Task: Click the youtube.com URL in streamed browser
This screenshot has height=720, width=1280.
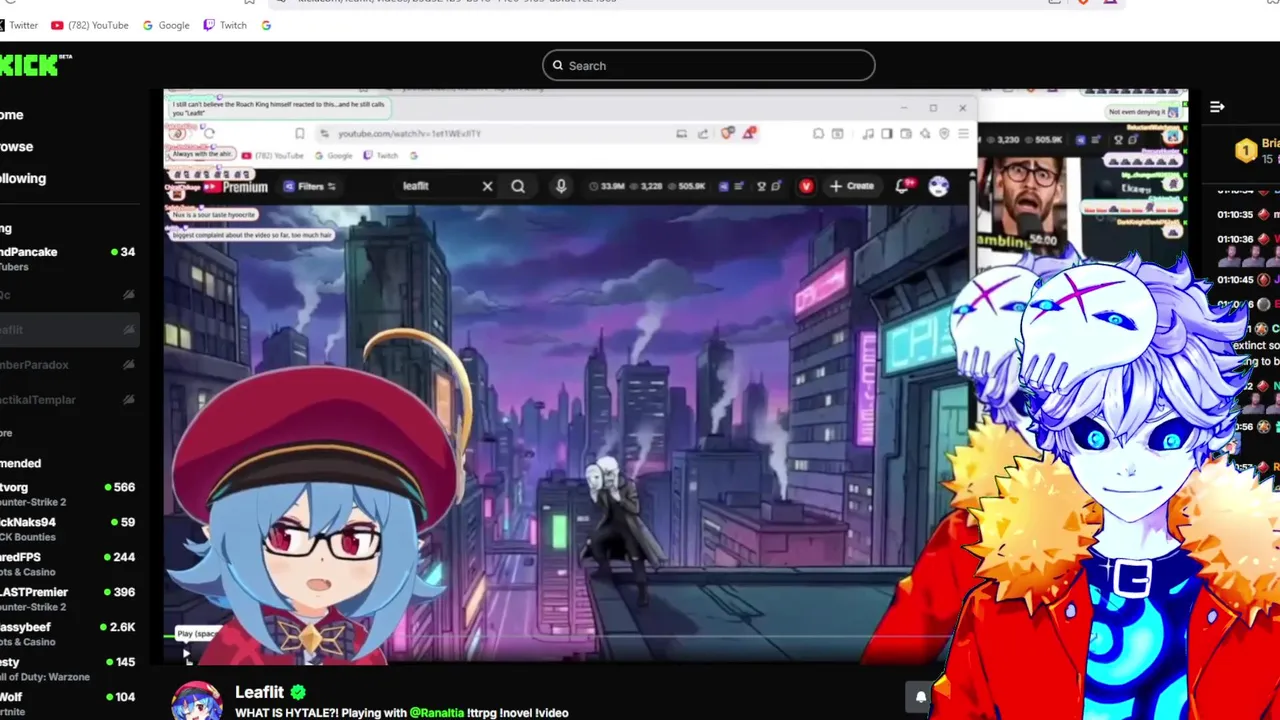Action: [x=409, y=133]
